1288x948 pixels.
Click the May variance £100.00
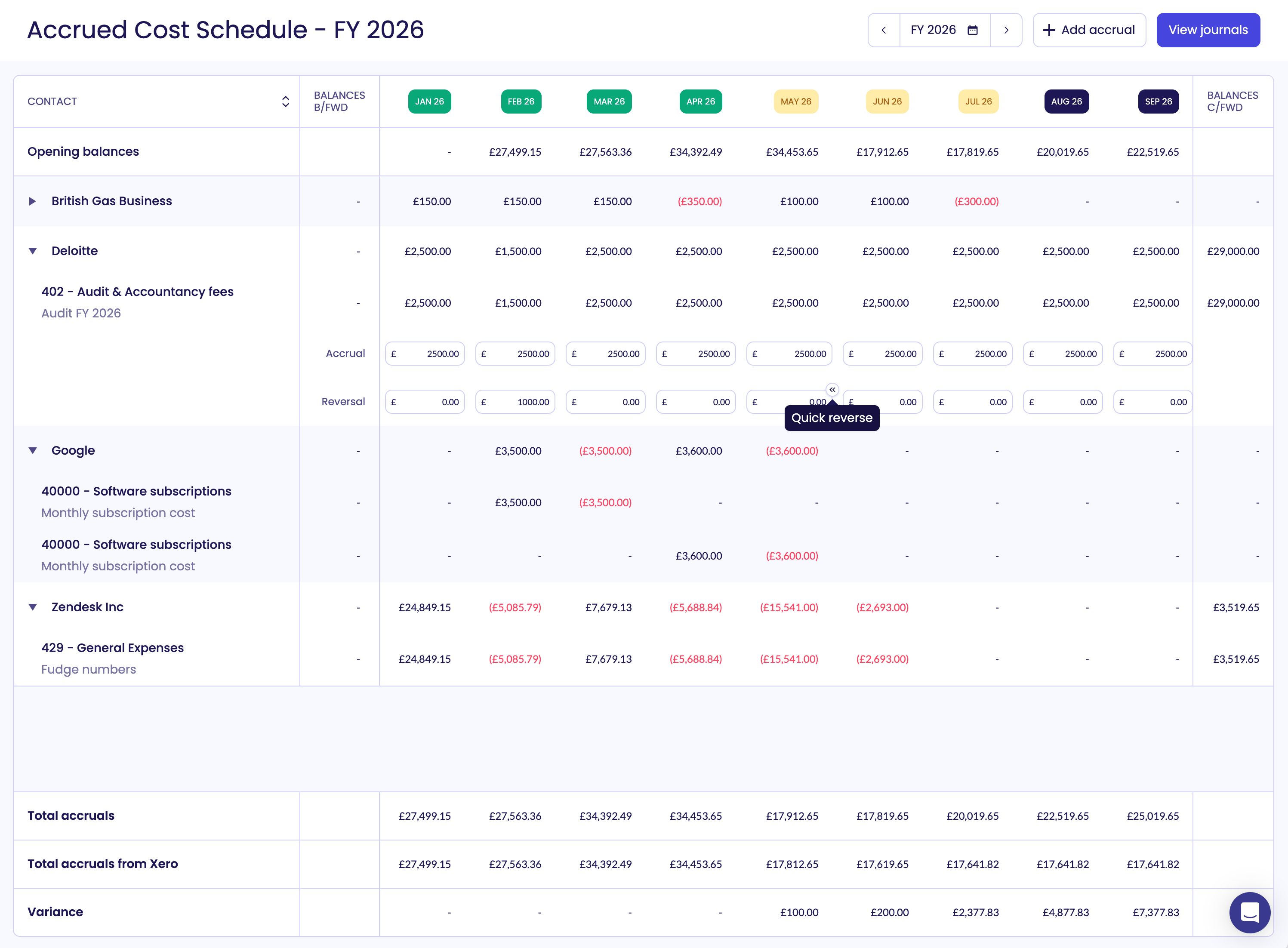[x=799, y=912]
